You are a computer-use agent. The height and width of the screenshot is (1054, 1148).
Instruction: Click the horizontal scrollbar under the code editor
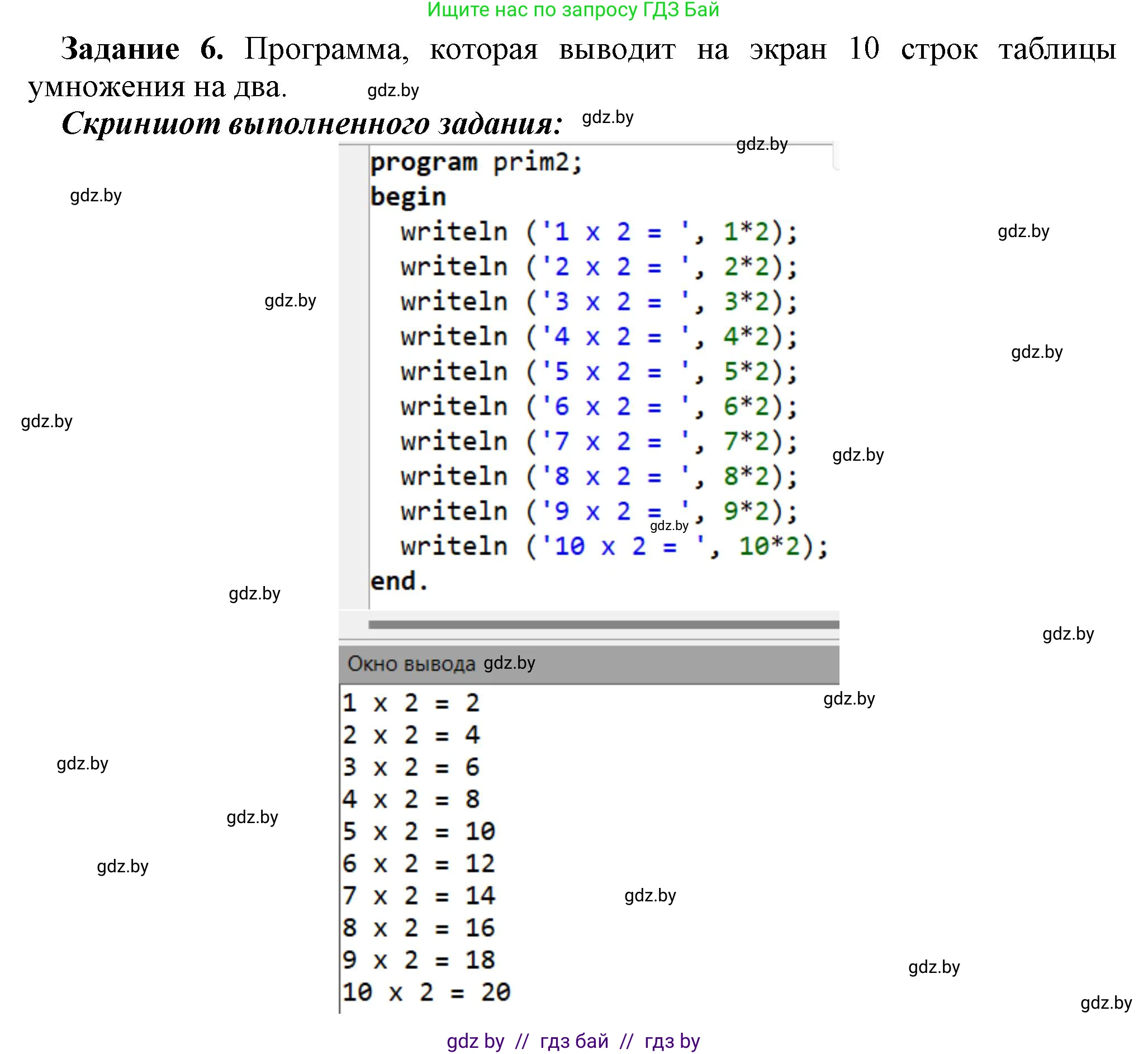pyautogui.click(x=603, y=625)
